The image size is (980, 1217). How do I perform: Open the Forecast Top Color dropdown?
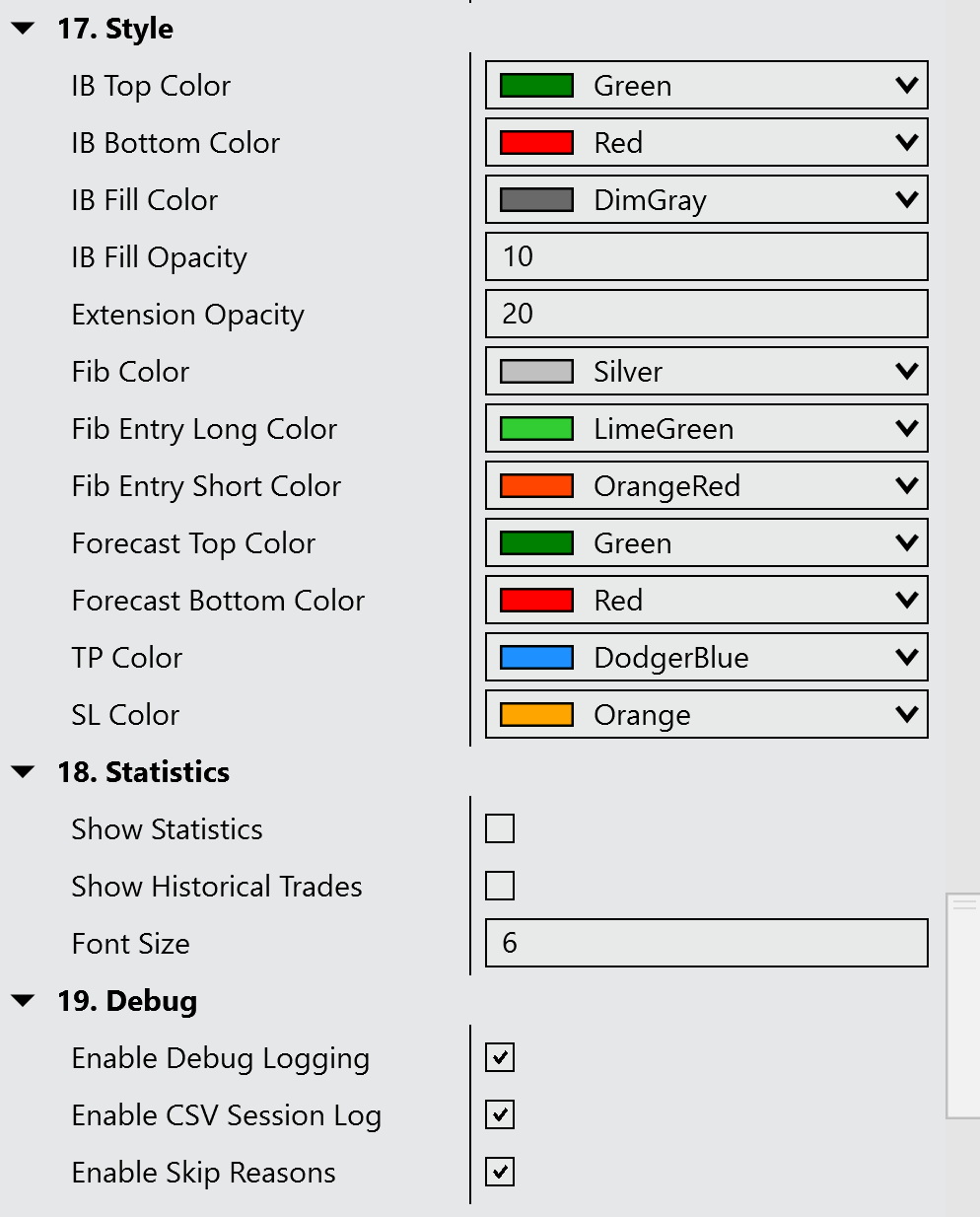[x=706, y=543]
